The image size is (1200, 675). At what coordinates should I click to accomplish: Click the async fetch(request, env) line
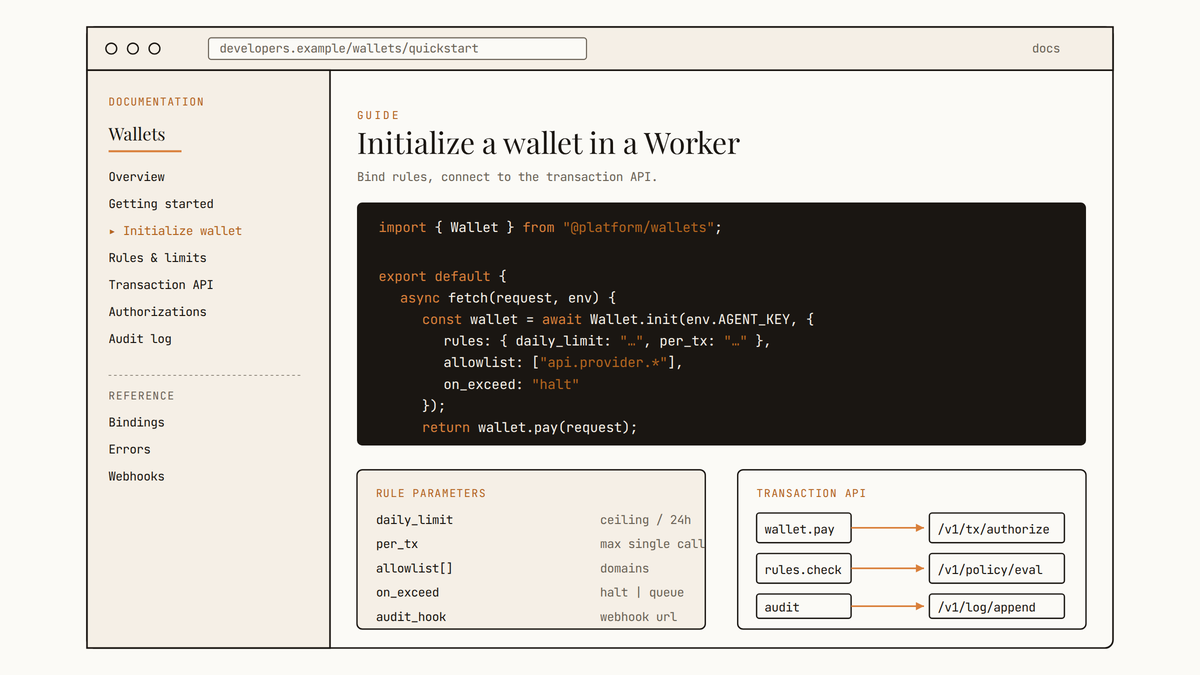508,298
